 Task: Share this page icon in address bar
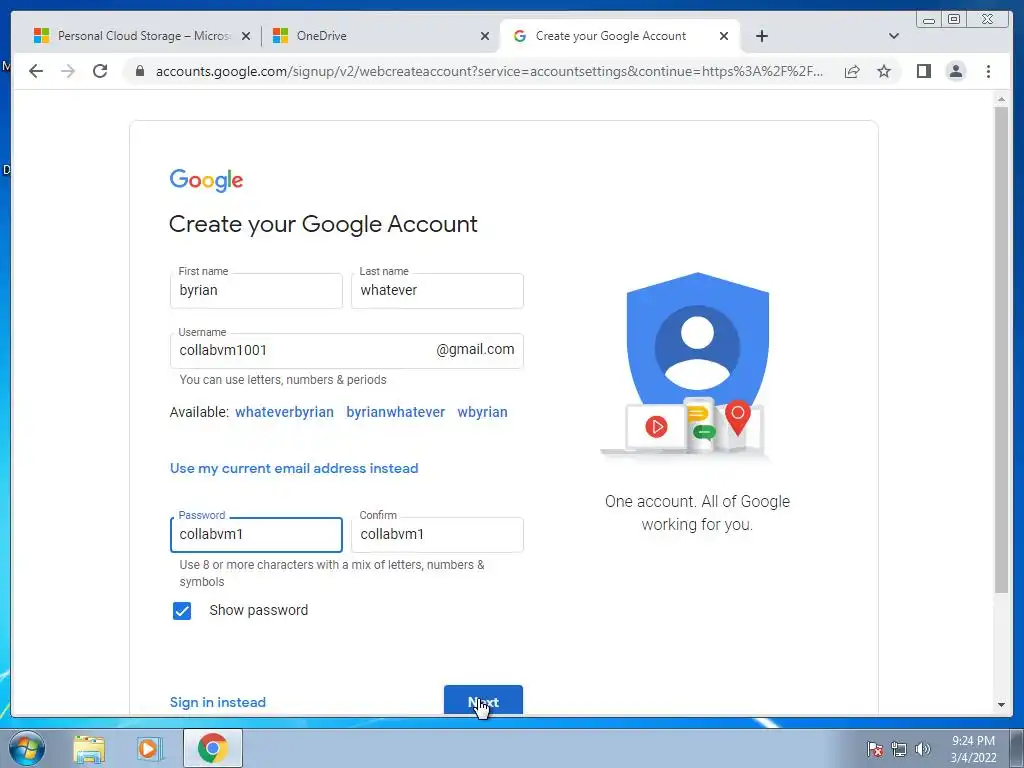click(852, 71)
